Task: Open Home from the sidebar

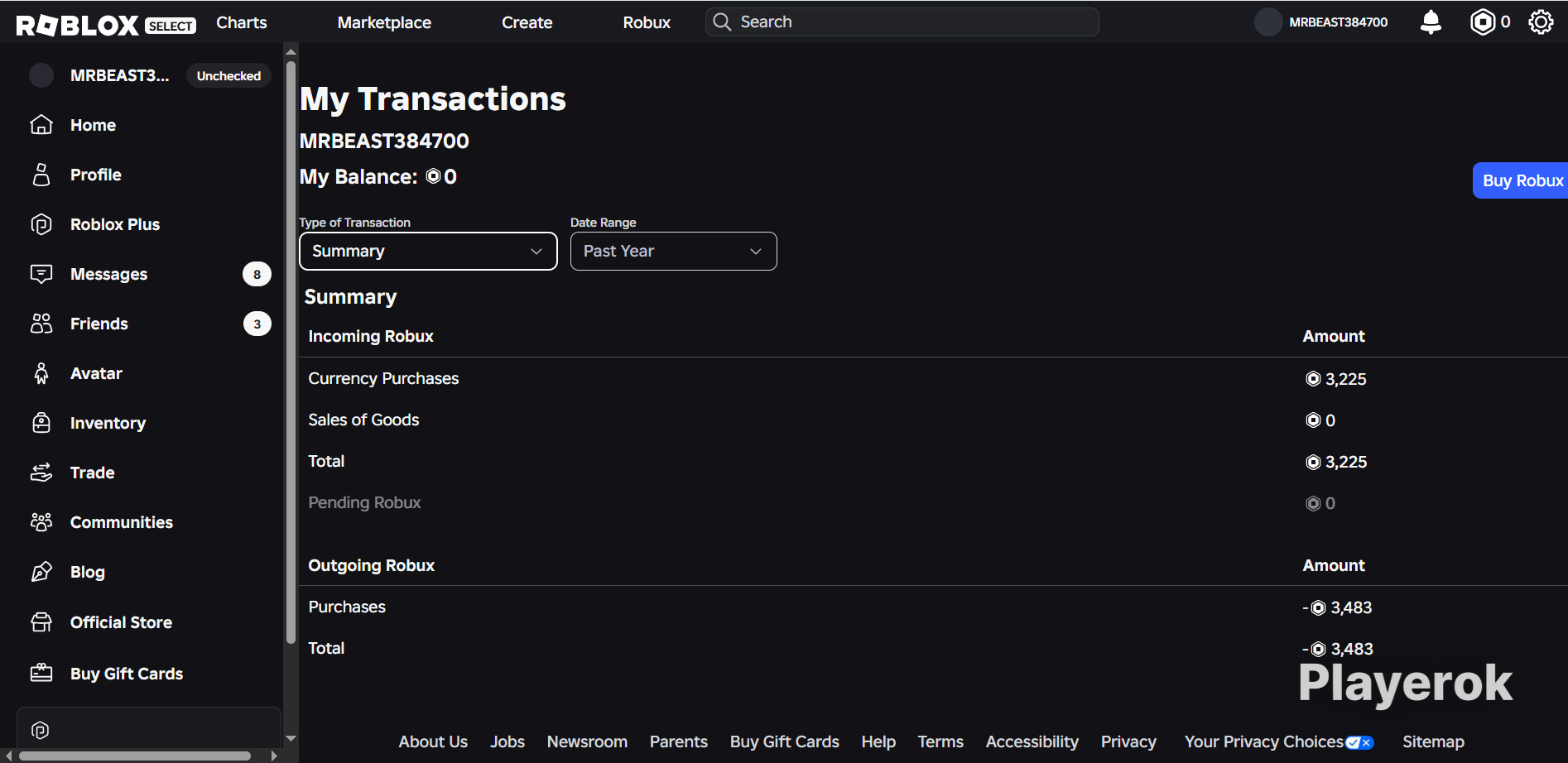Action: (93, 125)
